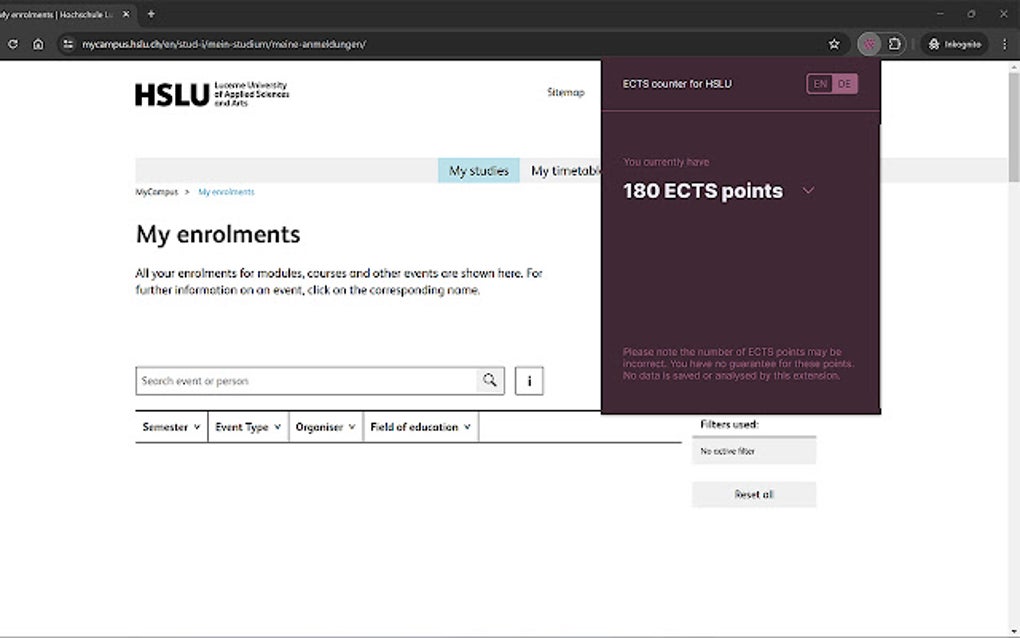The height and width of the screenshot is (638, 1020).
Task: Open the Event Type filter dropdown
Action: (x=246, y=426)
